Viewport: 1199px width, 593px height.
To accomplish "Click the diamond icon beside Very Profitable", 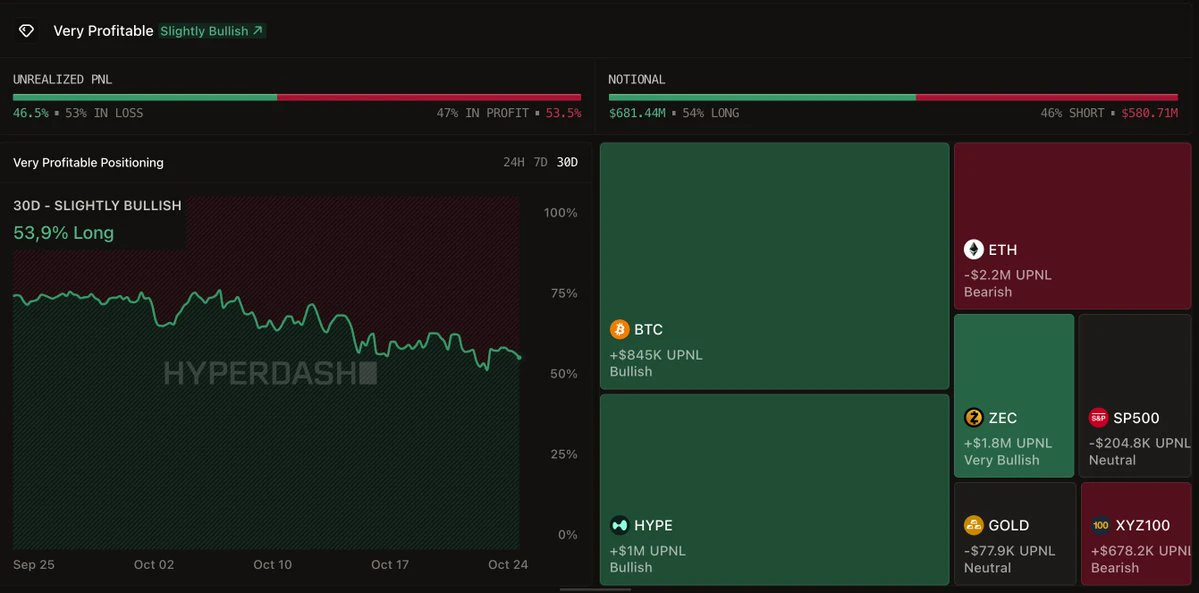I will tap(27, 31).
